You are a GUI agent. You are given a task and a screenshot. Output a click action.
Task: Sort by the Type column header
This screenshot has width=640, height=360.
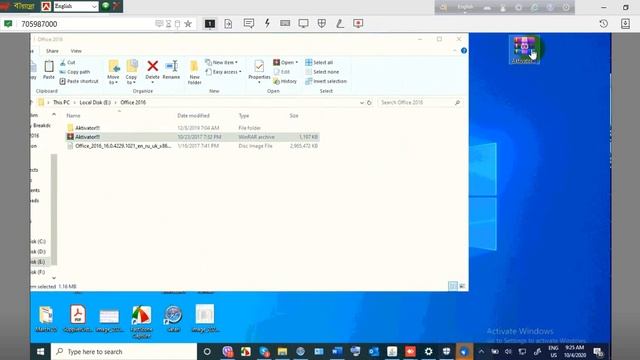tap(244, 116)
